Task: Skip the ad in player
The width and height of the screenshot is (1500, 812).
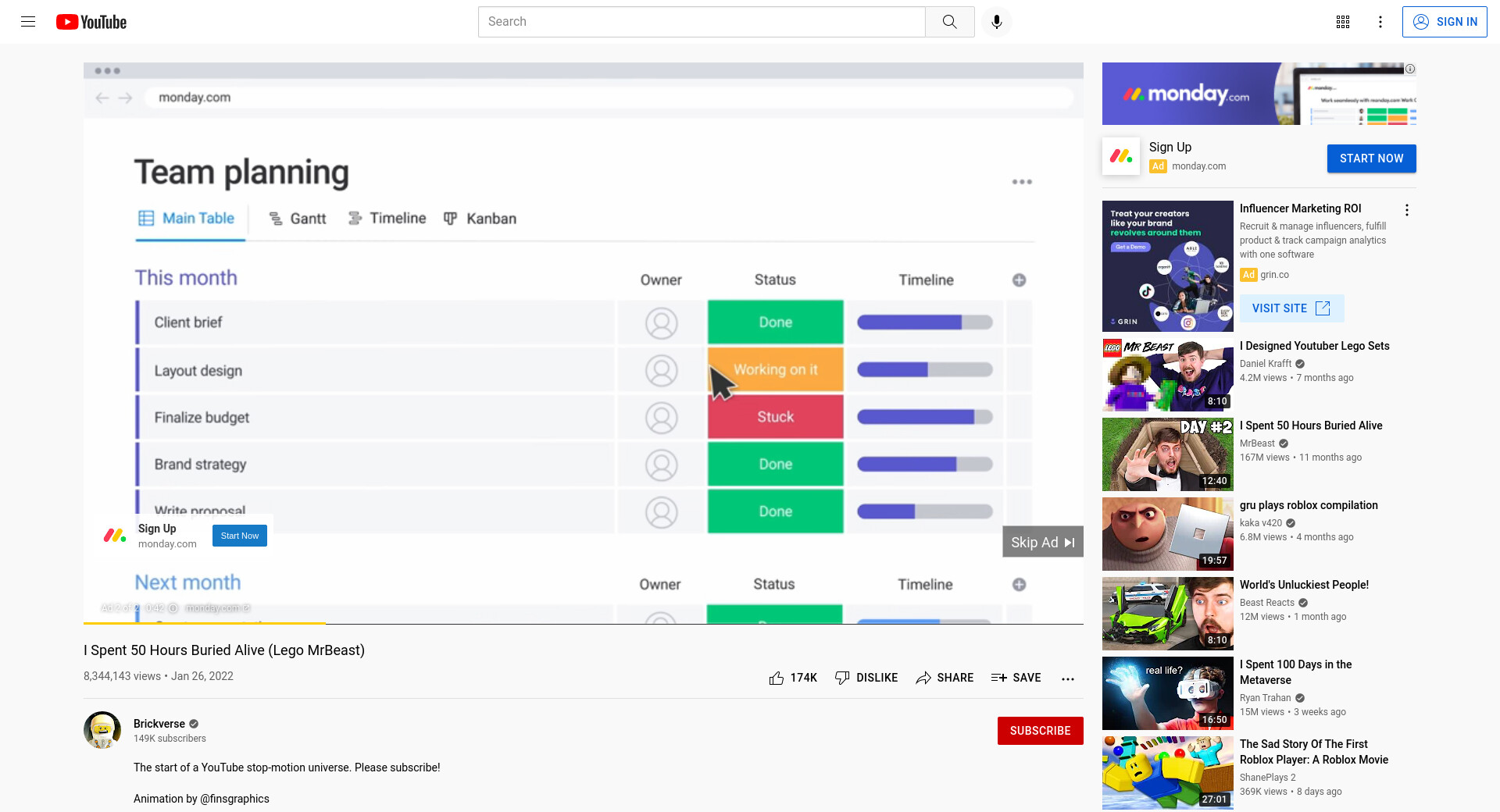Action: coord(1043,542)
